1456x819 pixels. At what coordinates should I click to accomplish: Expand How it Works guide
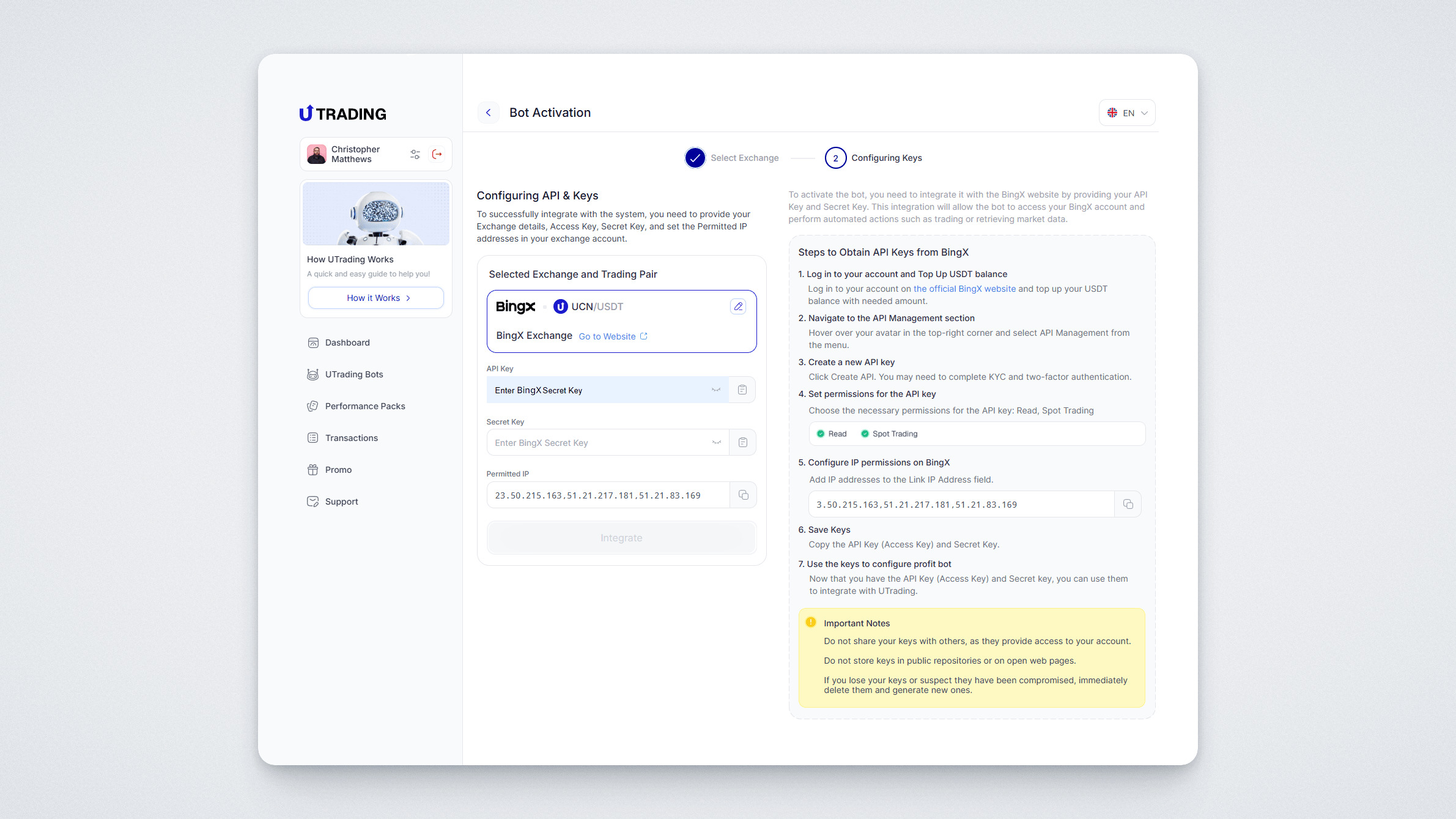pyautogui.click(x=376, y=298)
